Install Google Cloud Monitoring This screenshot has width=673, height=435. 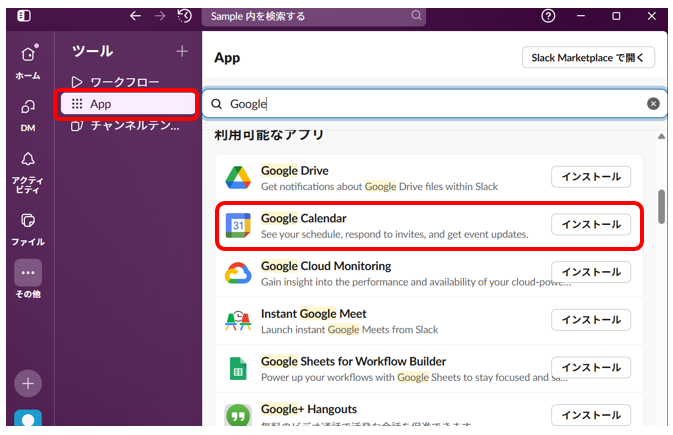(x=591, y=272)
